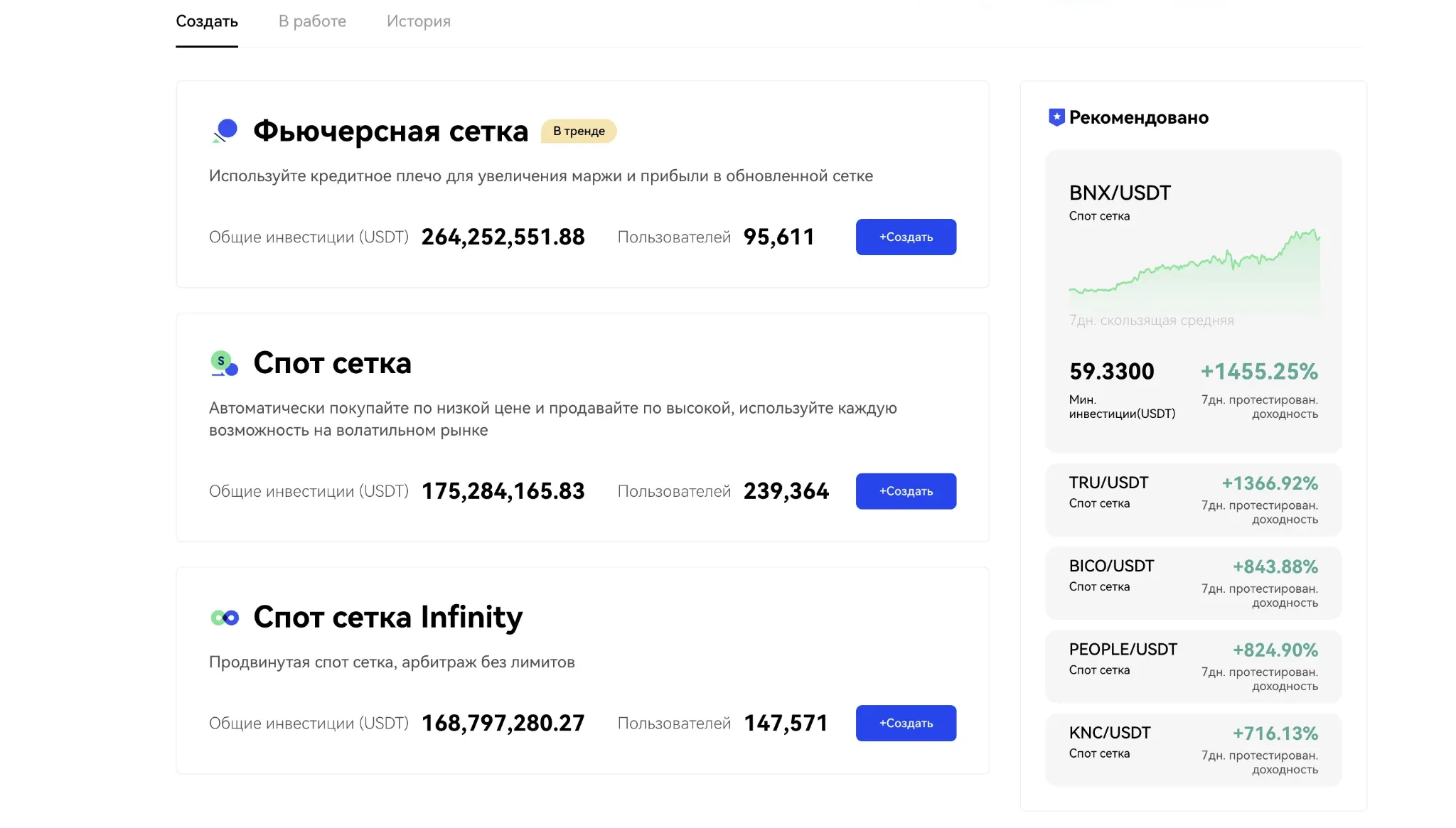Click the 'Спот сетка Infinity' heading
This screenshot has height=828, width=1456.
(388, 617)
